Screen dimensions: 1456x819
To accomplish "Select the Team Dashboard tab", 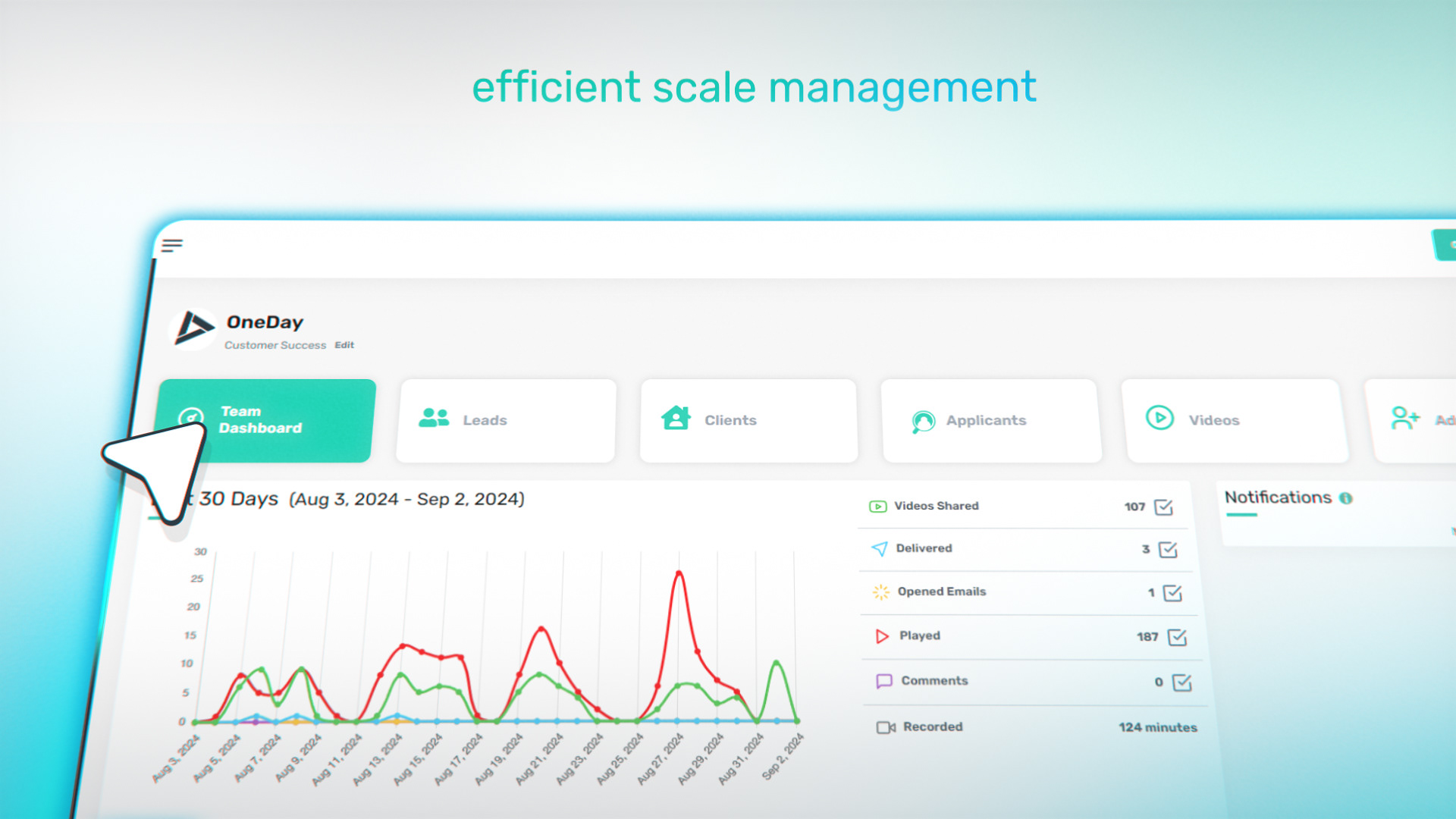I will pos(265,420).
